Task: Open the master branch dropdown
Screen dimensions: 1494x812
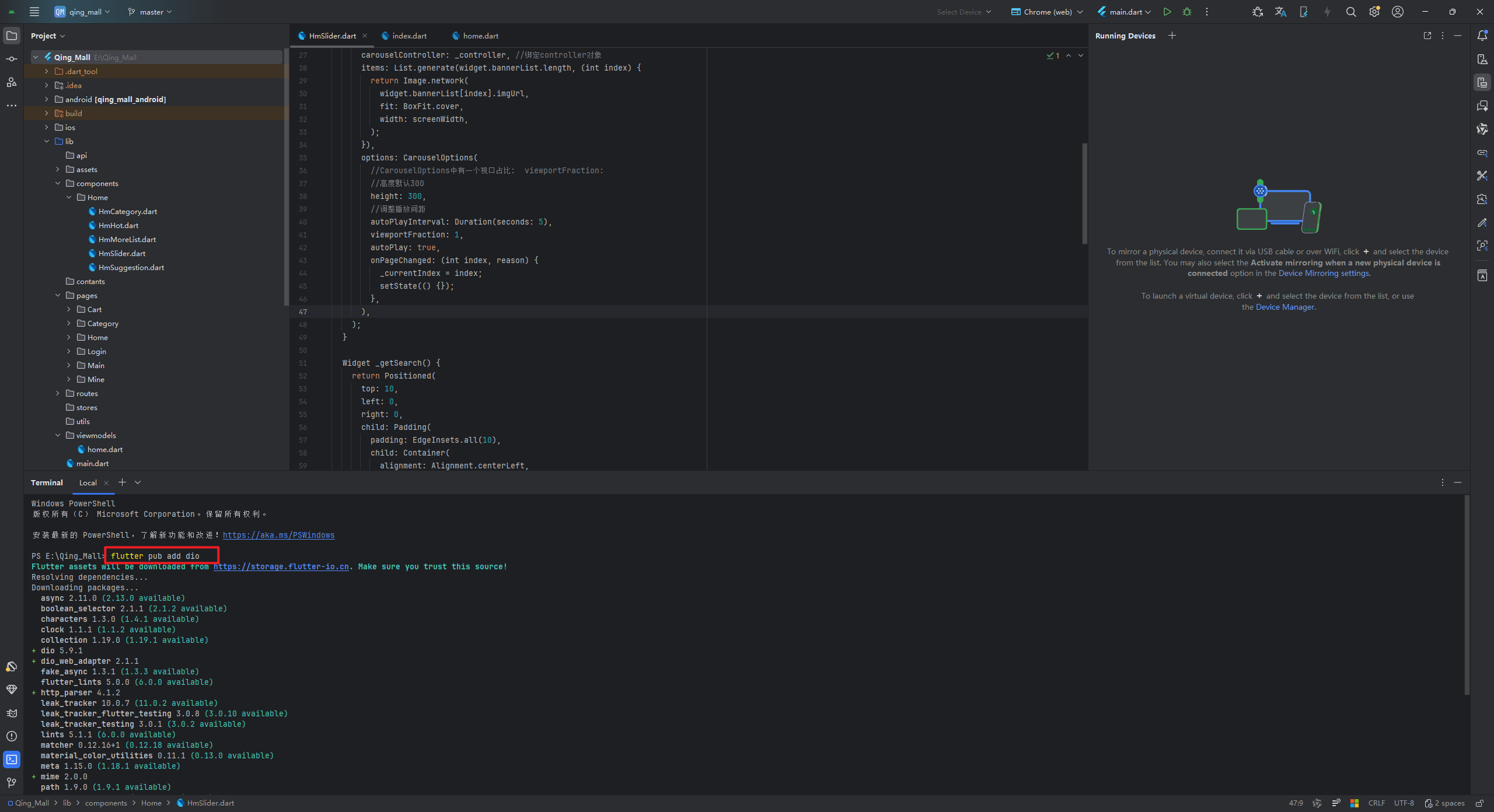Action: pyautogui.click(x=150, y=12)
